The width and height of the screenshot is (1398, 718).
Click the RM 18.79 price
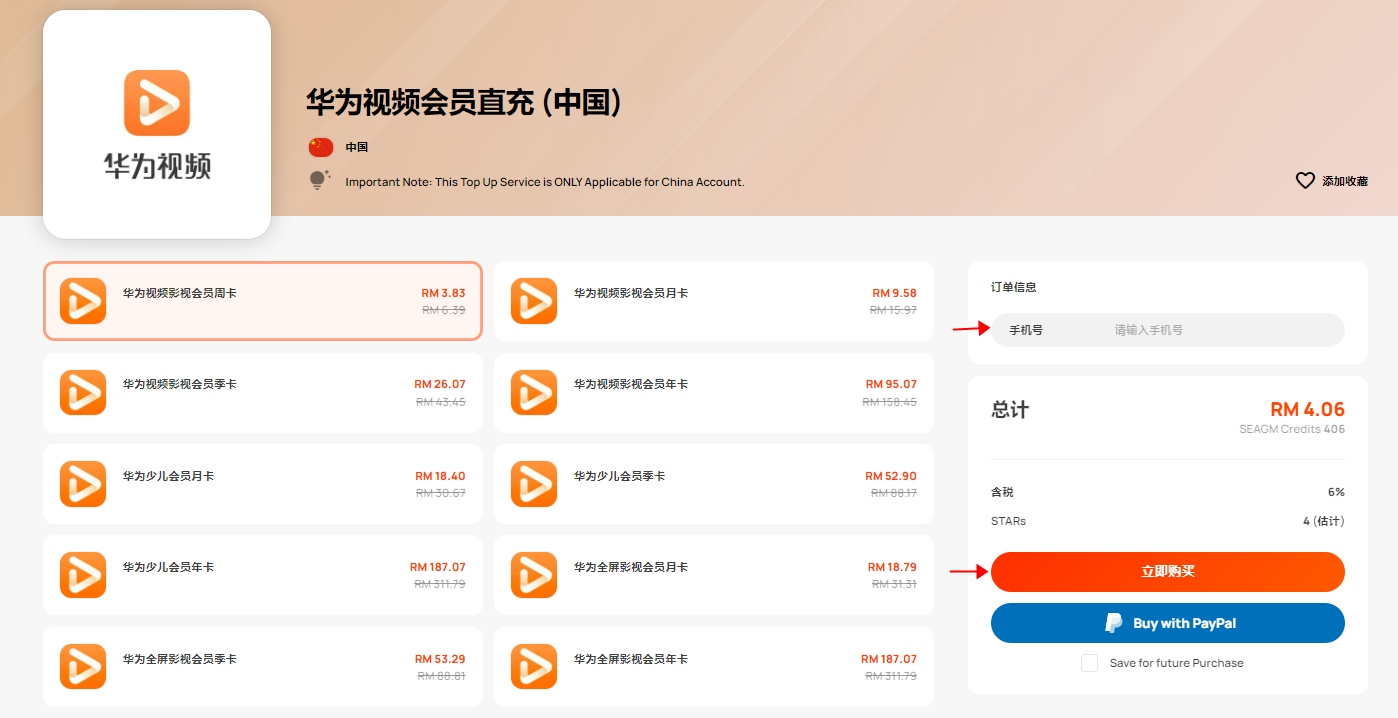pos(892,567)
